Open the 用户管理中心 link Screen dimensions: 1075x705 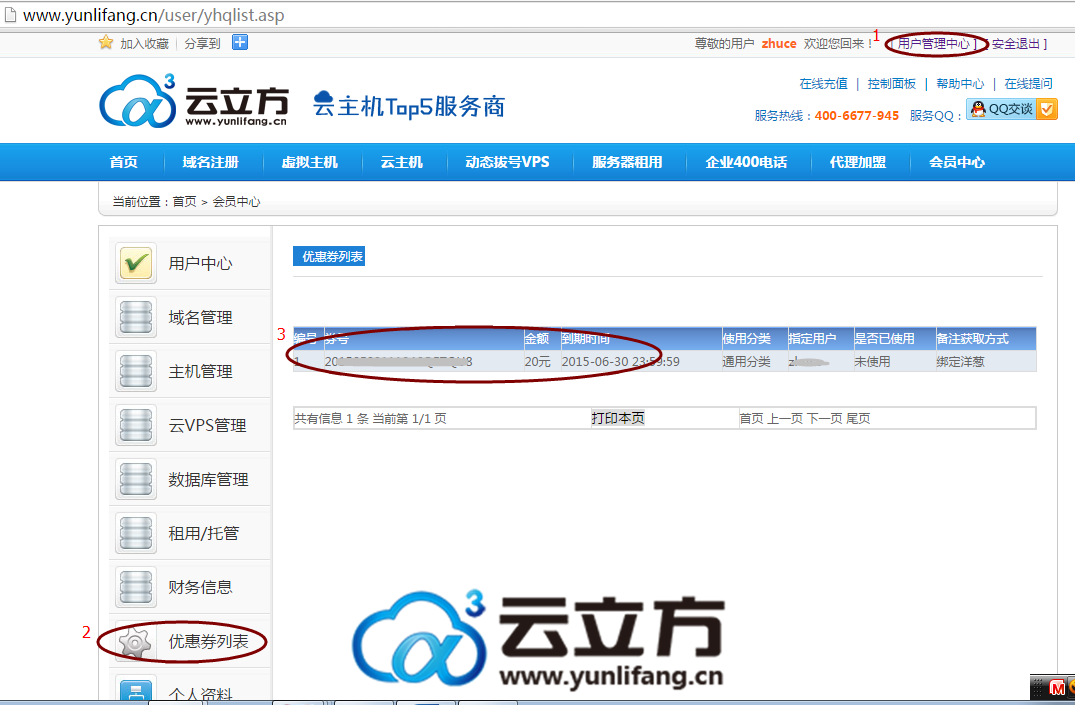click(934, 44)
